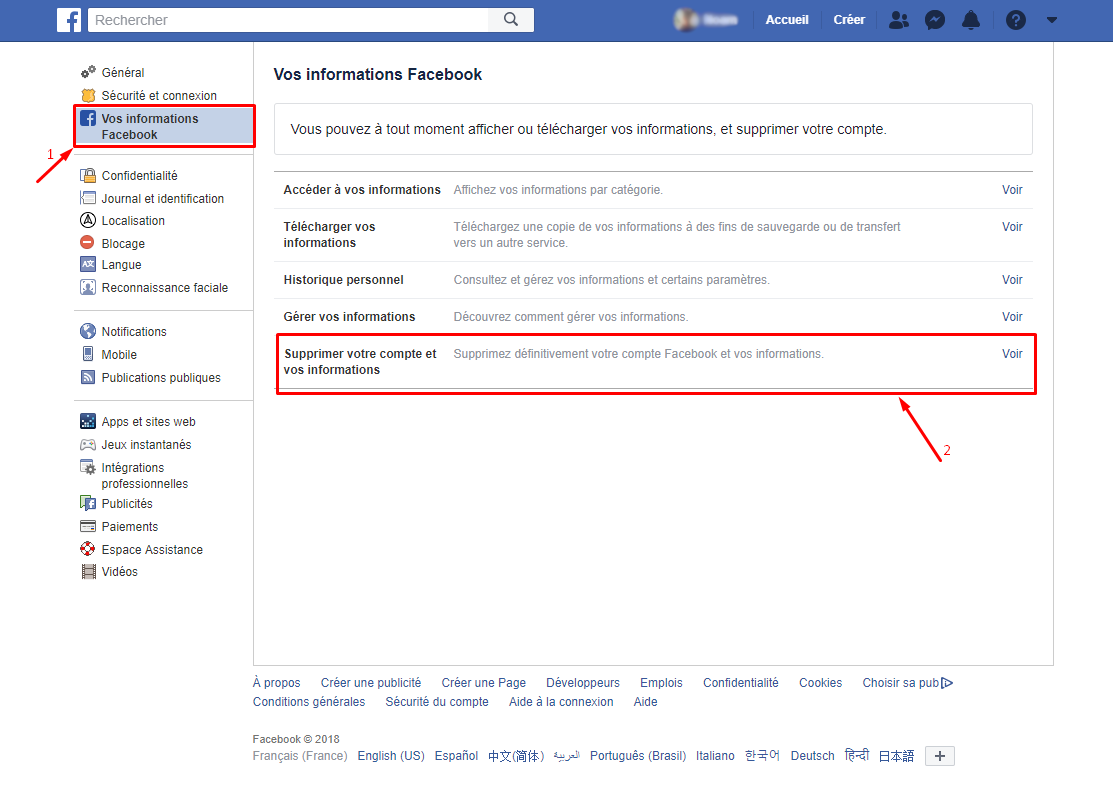Click the Notifications globe icon

click(x=88, y=331)
